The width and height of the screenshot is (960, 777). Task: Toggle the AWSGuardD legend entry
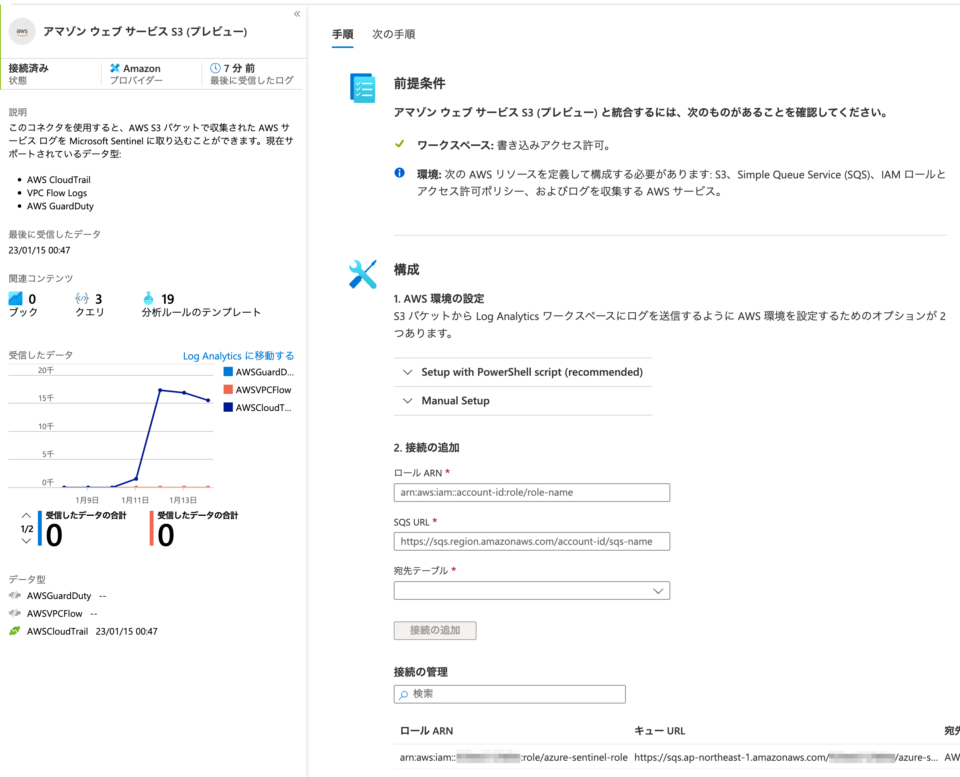point(253,371)
